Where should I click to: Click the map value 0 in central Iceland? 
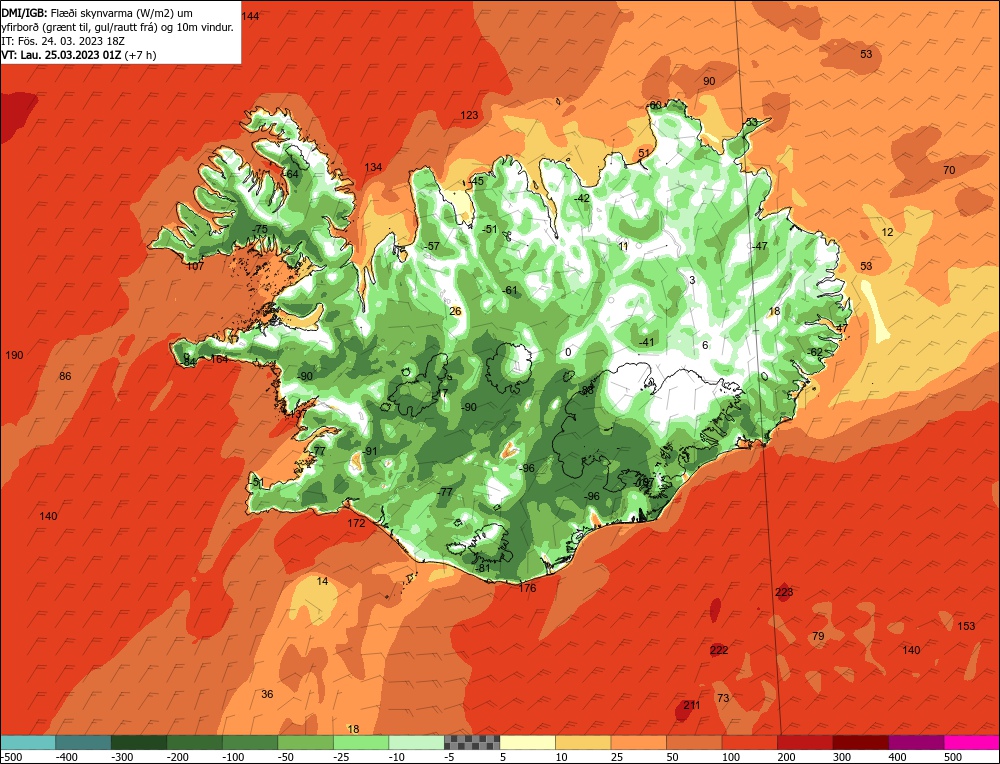pos(568,352)
